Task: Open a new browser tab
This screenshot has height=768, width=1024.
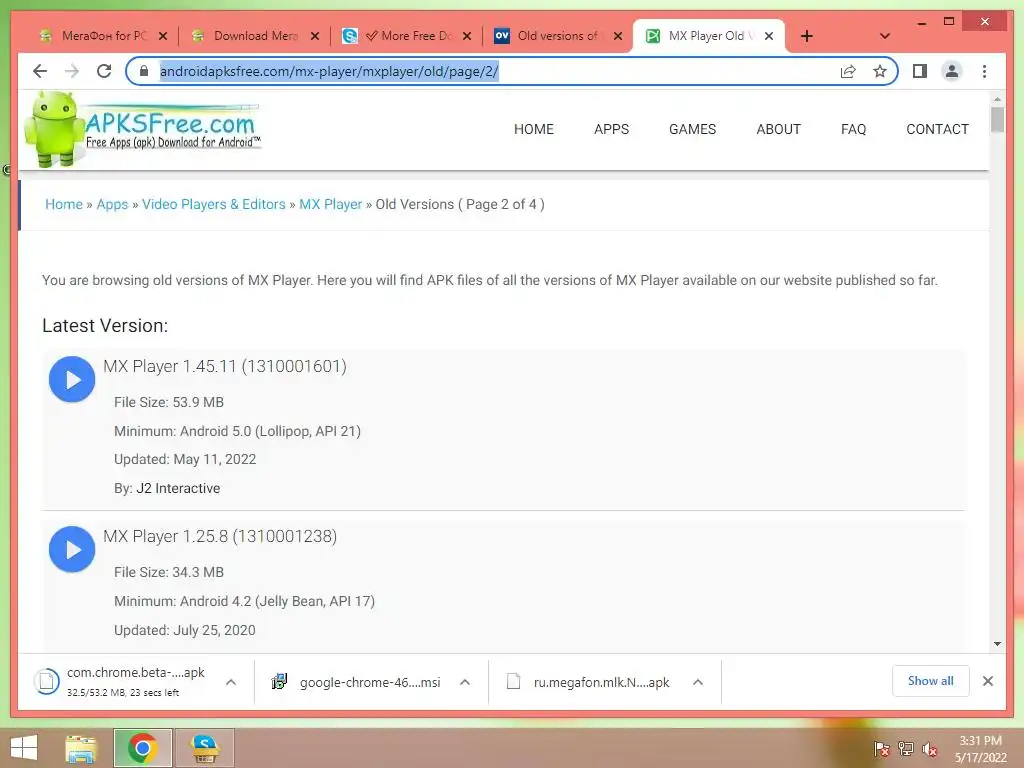Action: pos(807,36)
